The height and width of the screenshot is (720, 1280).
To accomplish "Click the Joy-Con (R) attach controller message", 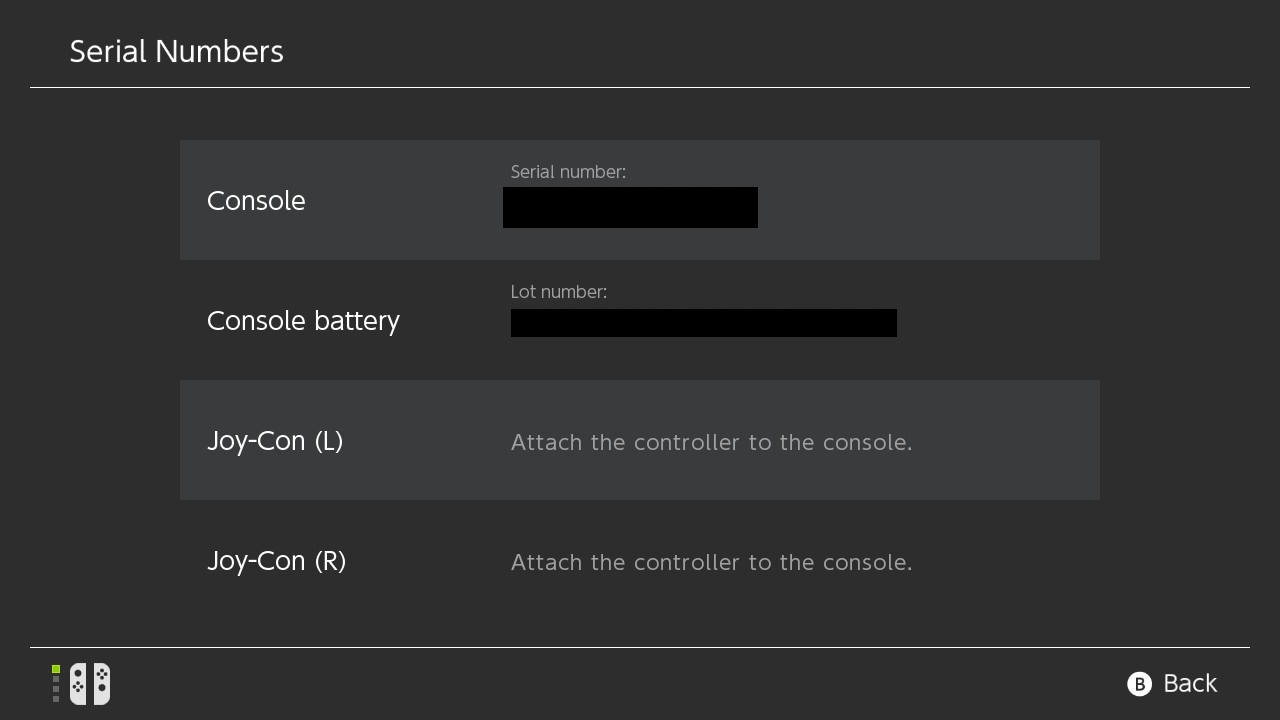I will (x=711, y=562).
